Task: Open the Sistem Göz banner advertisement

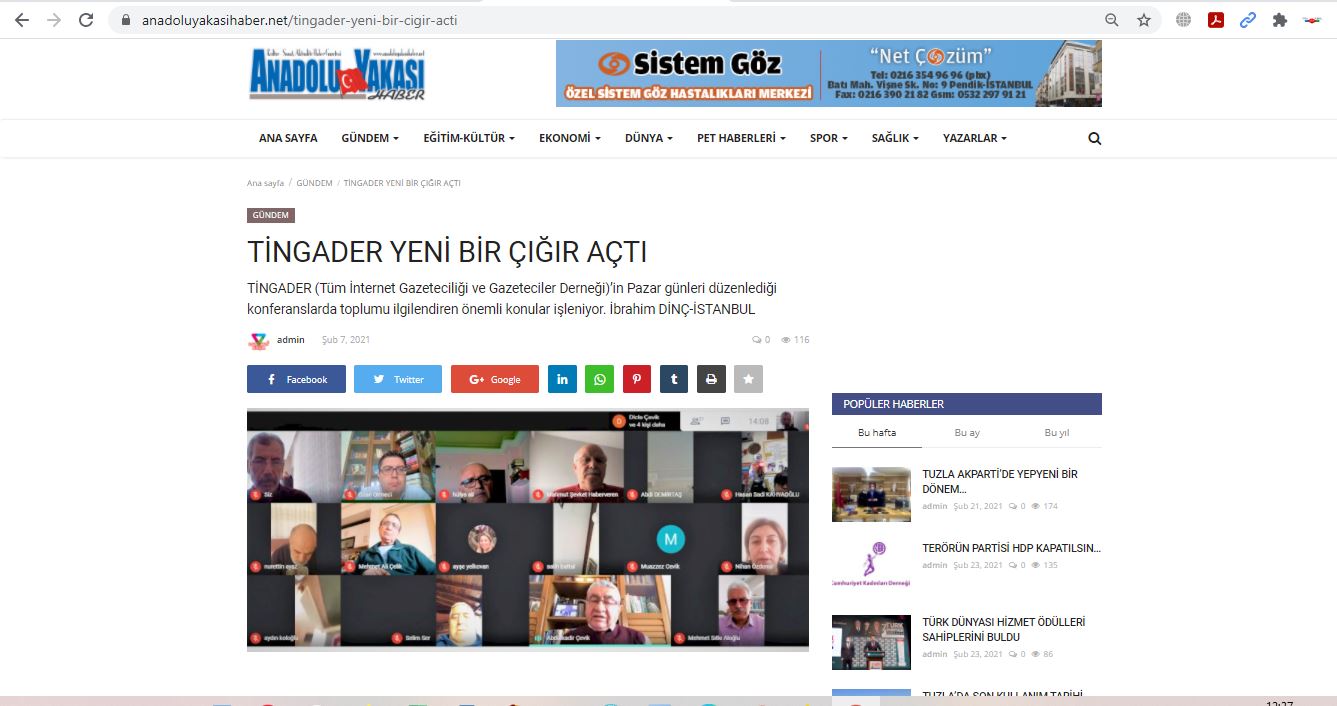Action: 828,73
